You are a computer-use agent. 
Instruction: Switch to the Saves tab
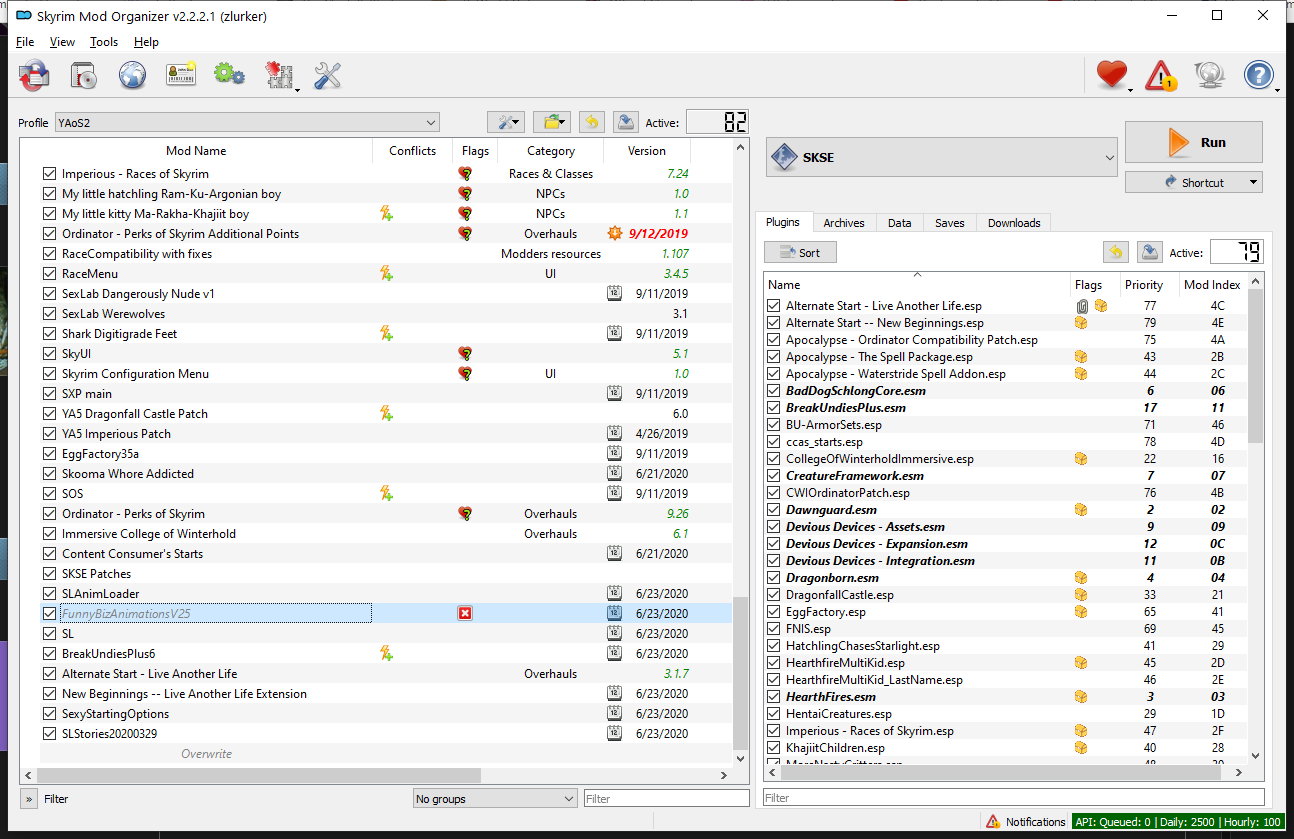tap(949, 223)
